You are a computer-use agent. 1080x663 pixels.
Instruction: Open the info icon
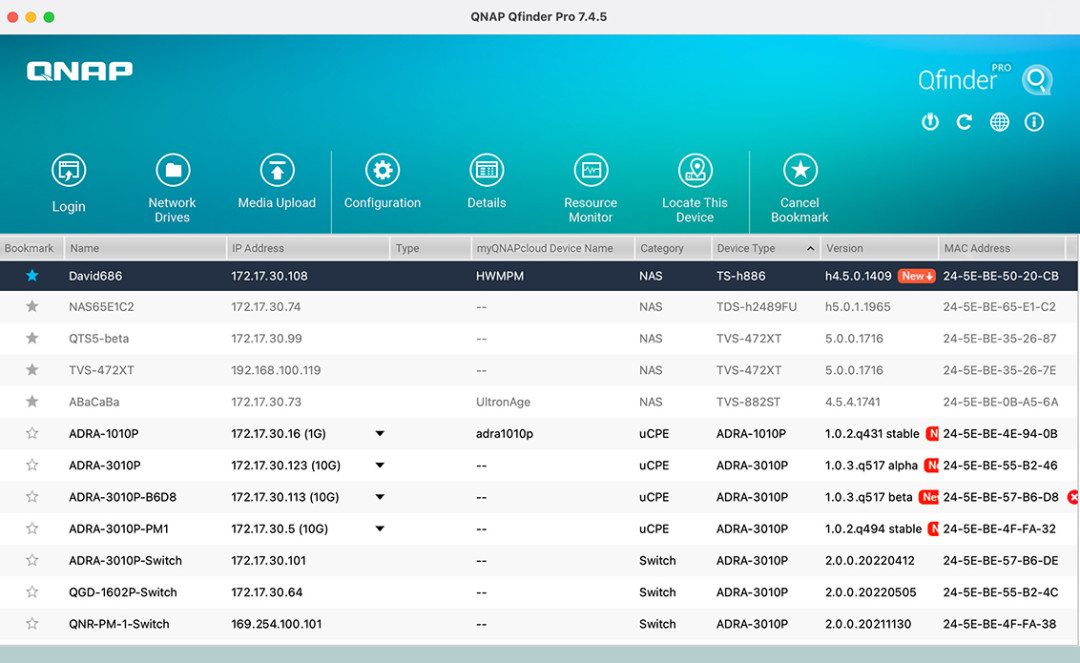tap(1034, 122)
